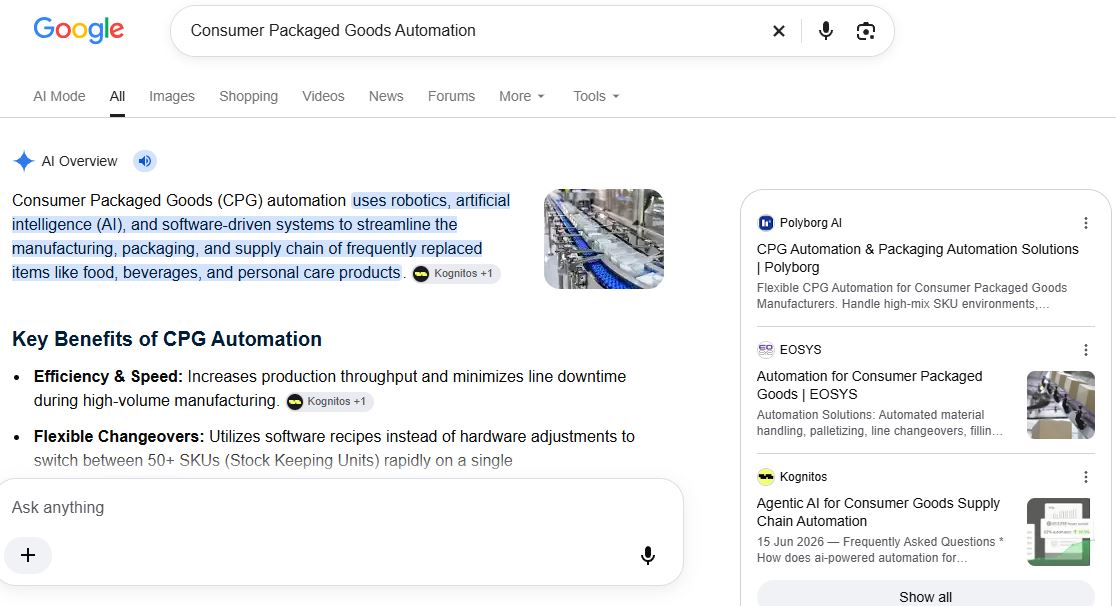Open the EOSYS result thumbnail
The height and width of the screenshot is (606, 1116).
[x=1060, y=404]
